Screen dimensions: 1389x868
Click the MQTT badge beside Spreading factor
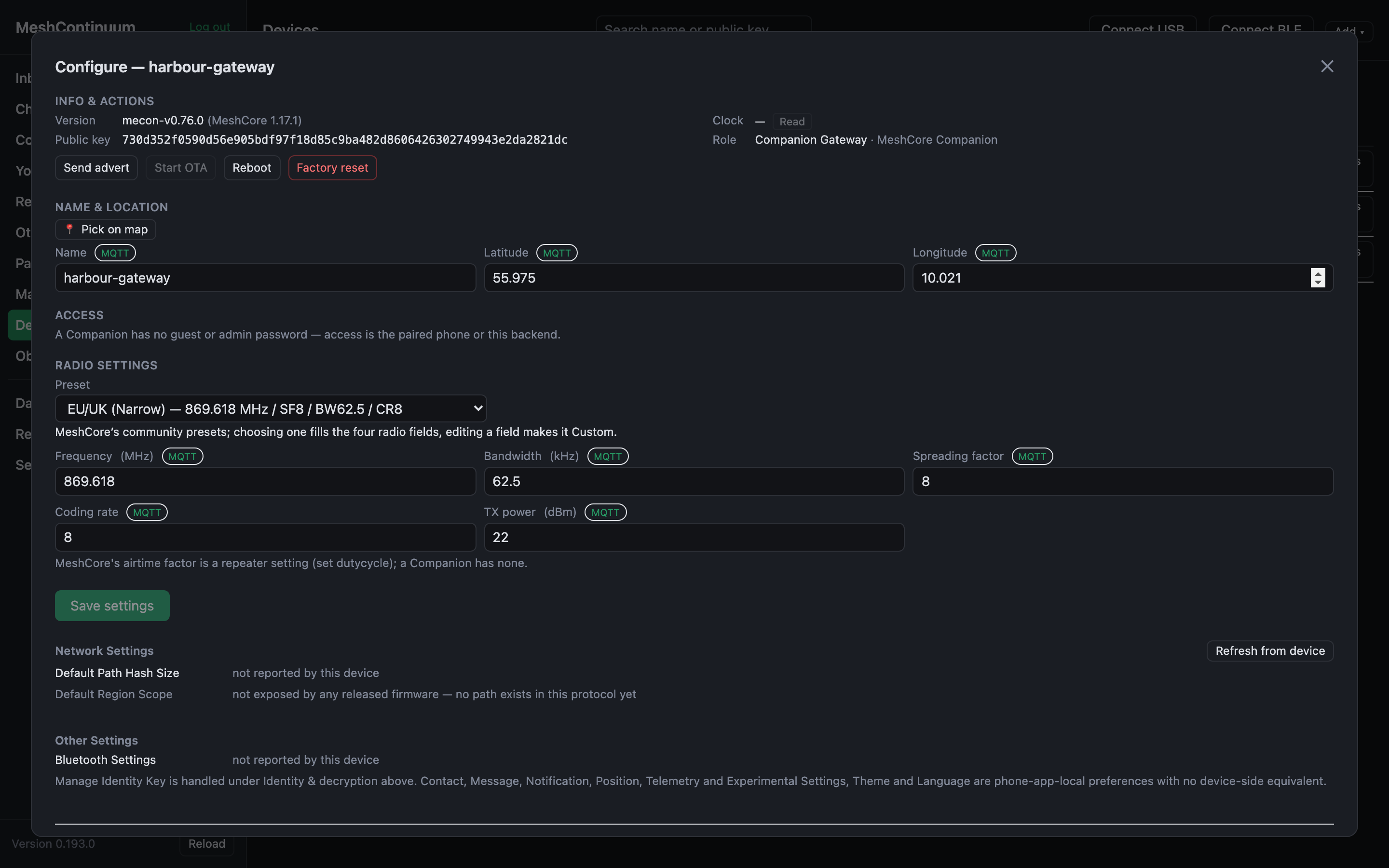click(x=1032, y=456)
